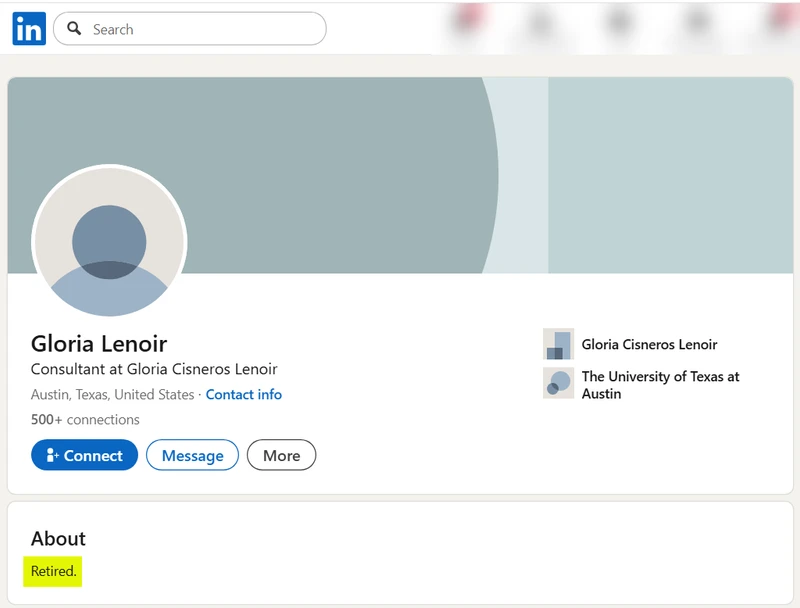Click the Consultant headline text

154,369
